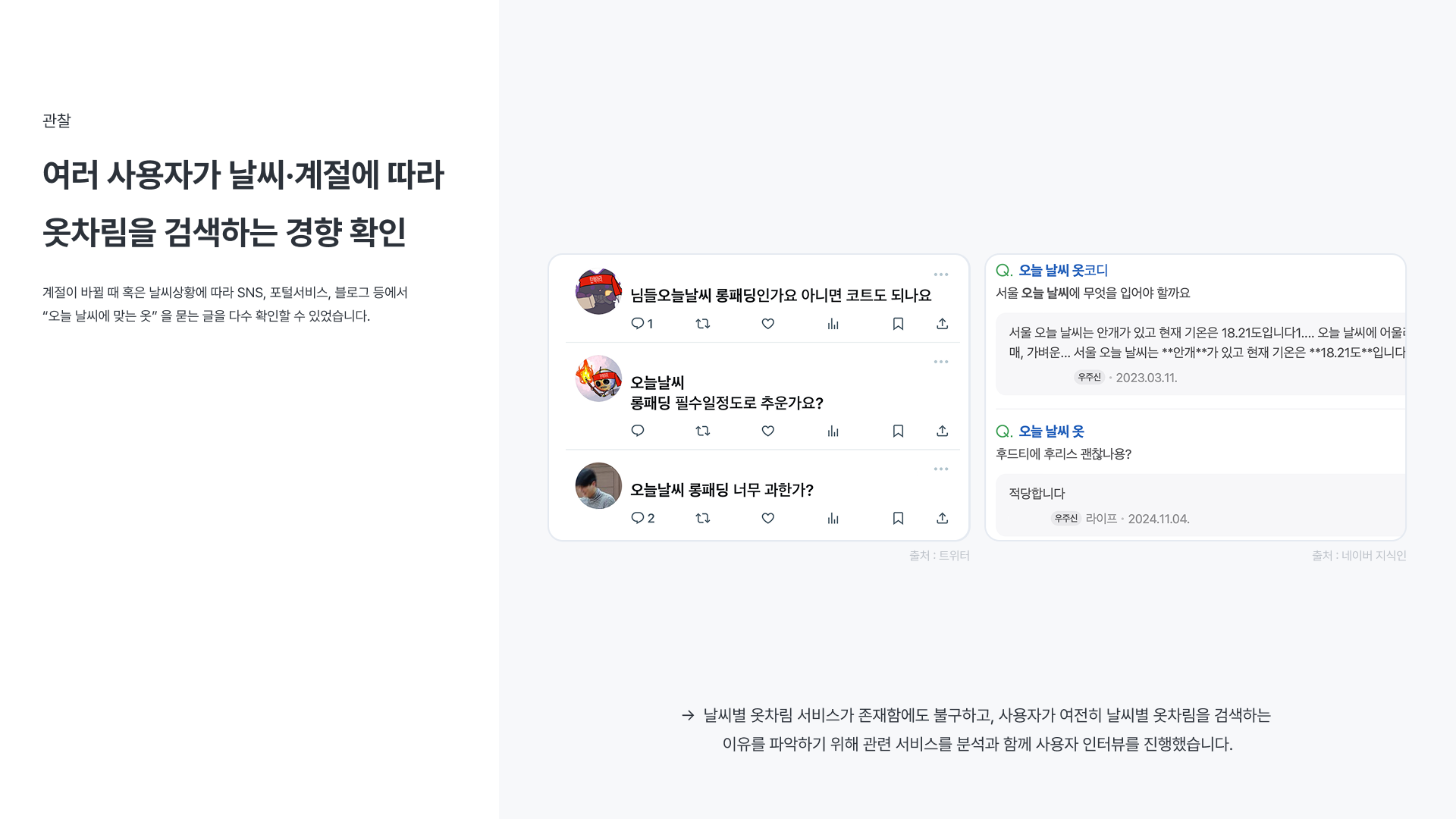
Task: Open more options on the third tweet
Action: 941,469
